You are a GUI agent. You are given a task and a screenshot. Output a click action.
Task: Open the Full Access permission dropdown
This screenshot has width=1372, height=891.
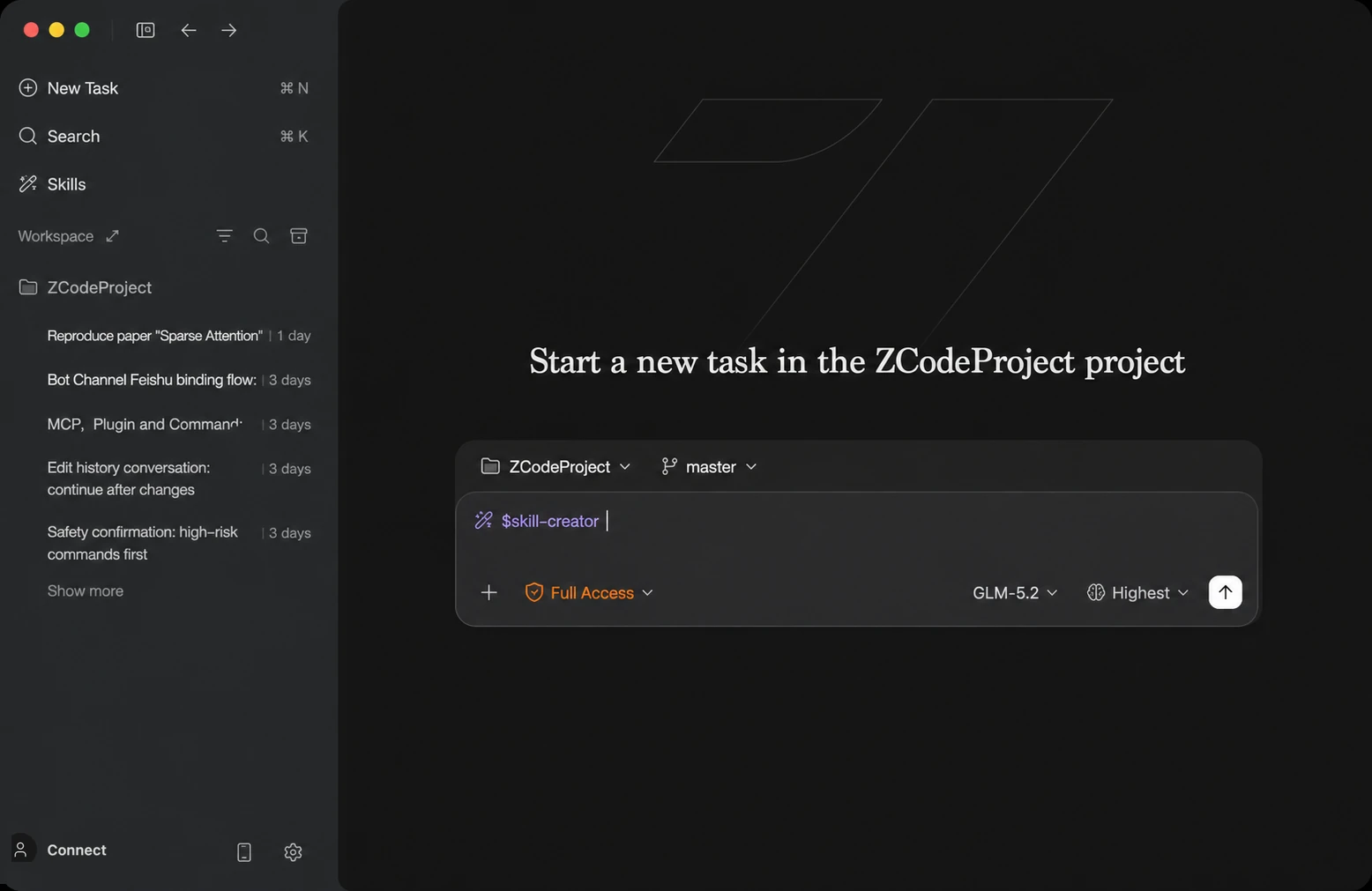589,592
